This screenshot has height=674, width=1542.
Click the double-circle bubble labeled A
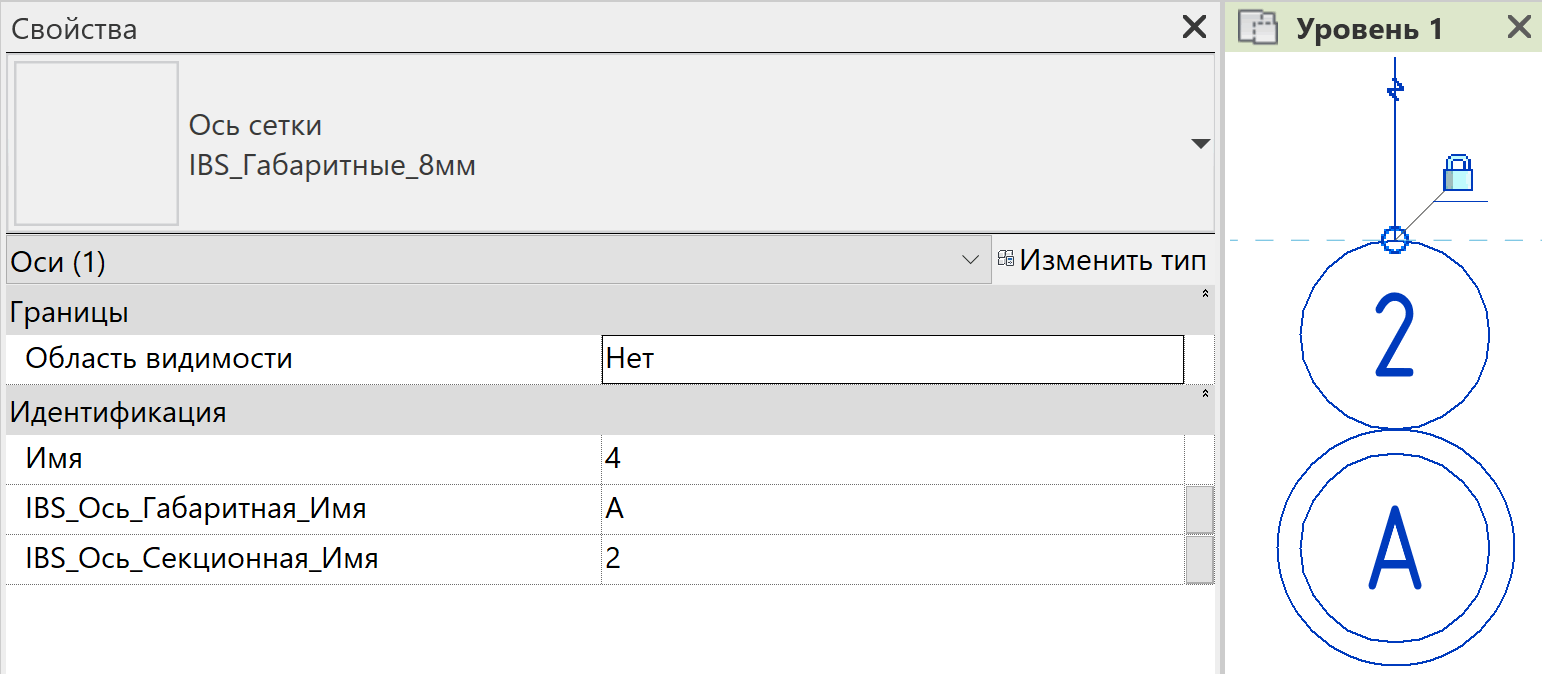[x=1395, y=546]
